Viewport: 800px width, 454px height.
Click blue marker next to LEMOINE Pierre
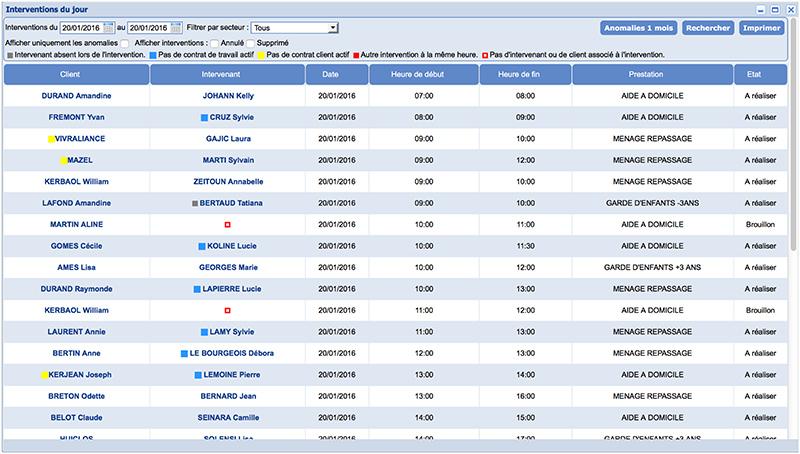coord(198,375)
